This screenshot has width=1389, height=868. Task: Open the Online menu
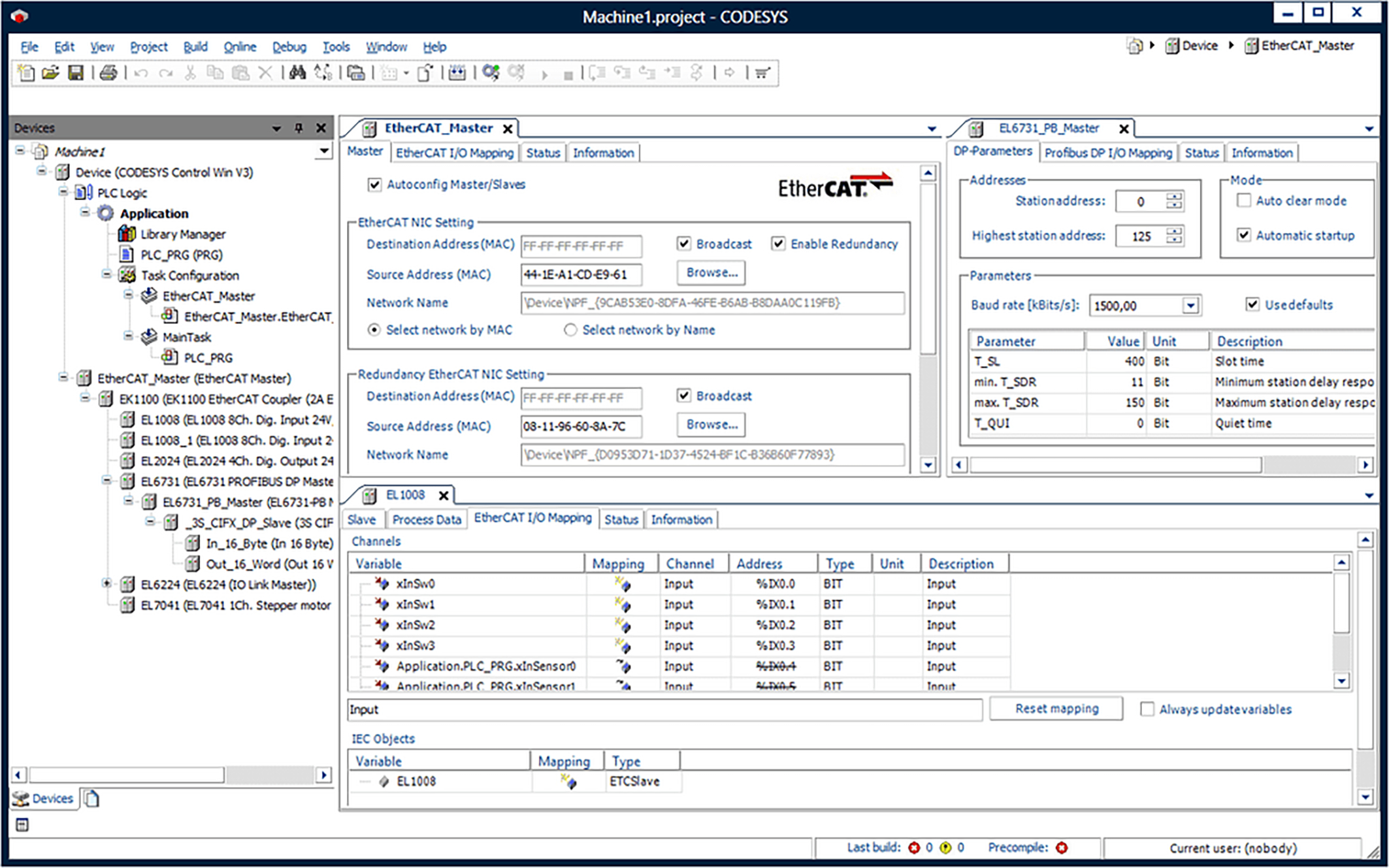(x=239, y=47)
